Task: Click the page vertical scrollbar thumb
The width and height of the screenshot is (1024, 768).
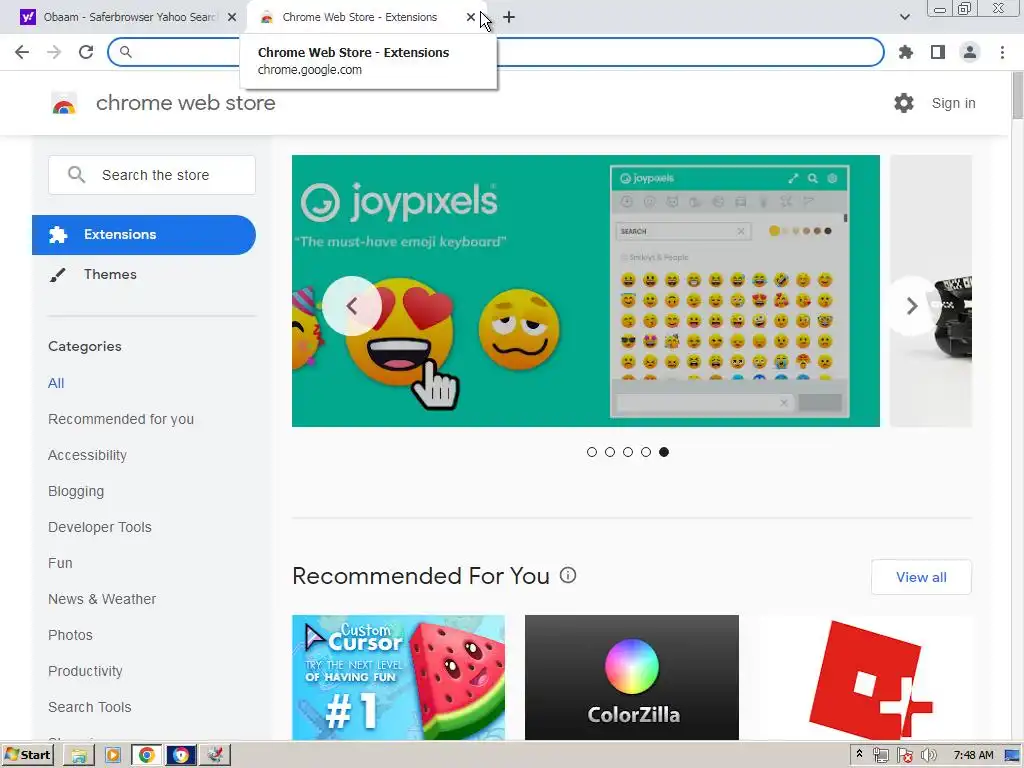Action: 1017,96
